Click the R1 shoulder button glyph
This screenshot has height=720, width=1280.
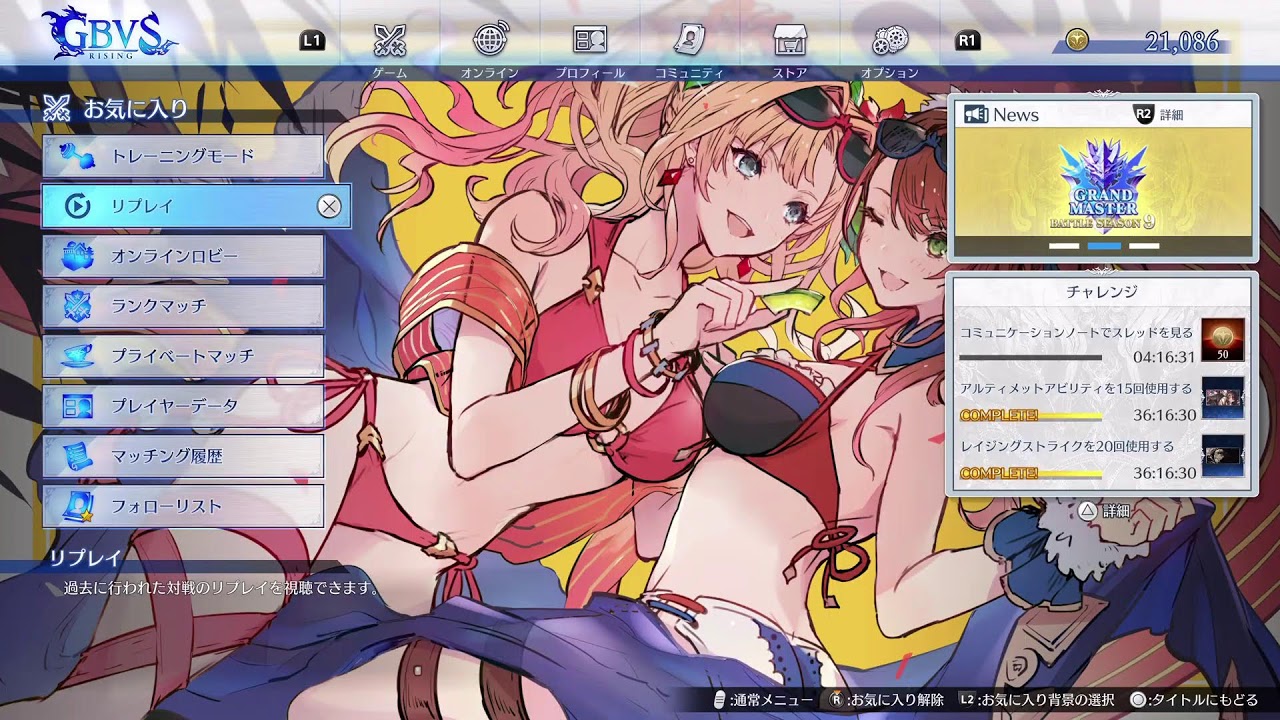pos(967,41)
